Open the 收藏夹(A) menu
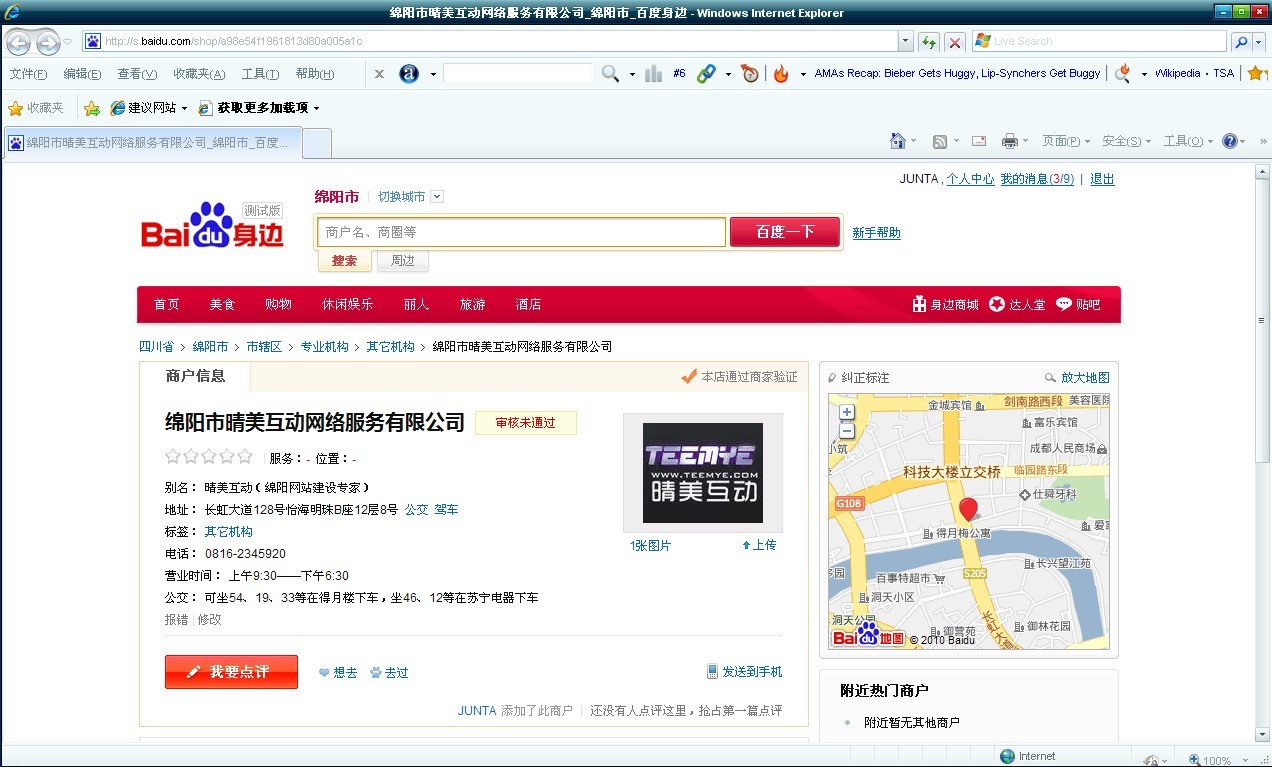The height and width of the screenshot is (767, 1272). 199,74
